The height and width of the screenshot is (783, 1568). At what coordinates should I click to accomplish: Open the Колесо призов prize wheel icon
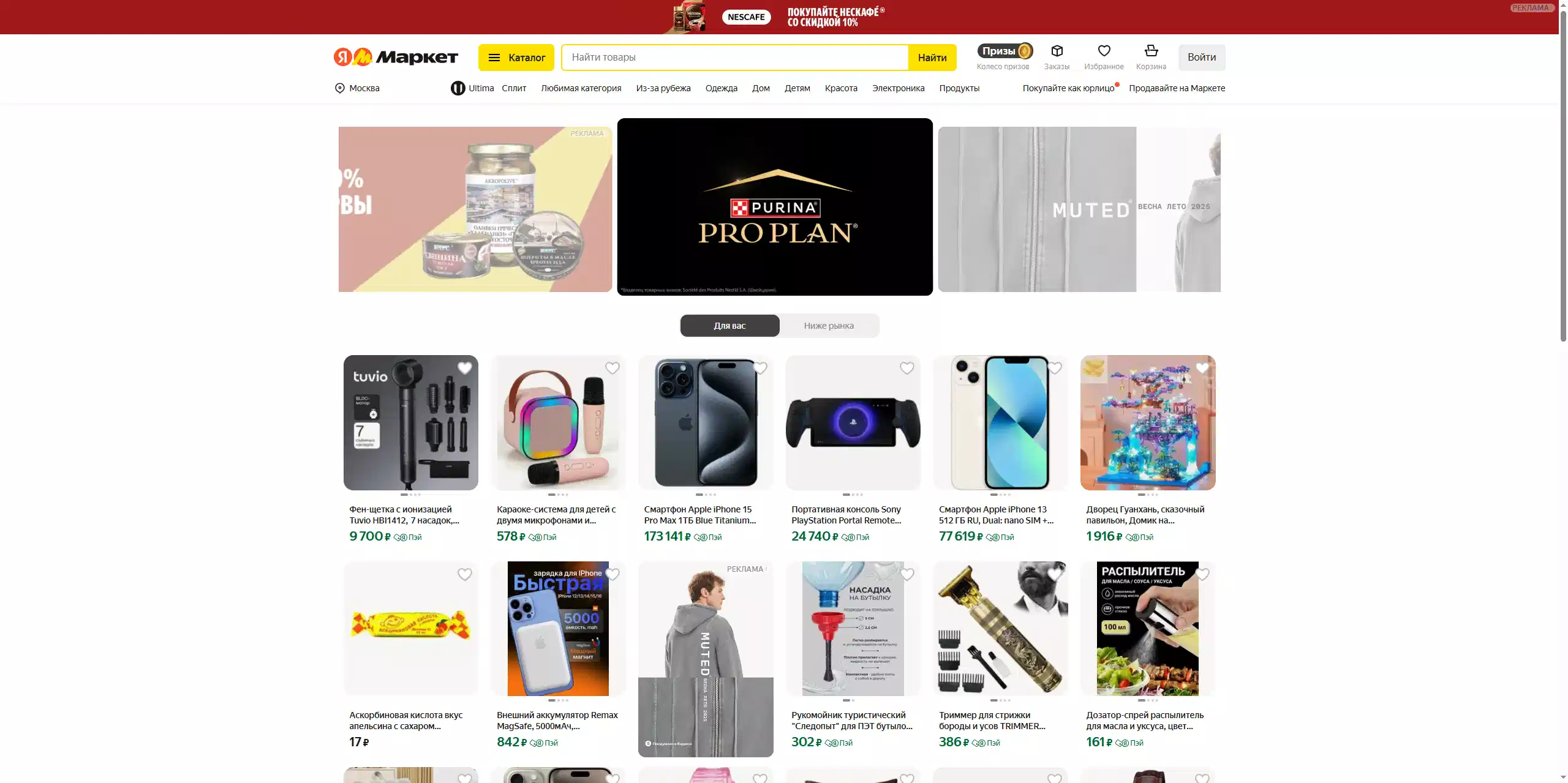[x=1005, y=51]
